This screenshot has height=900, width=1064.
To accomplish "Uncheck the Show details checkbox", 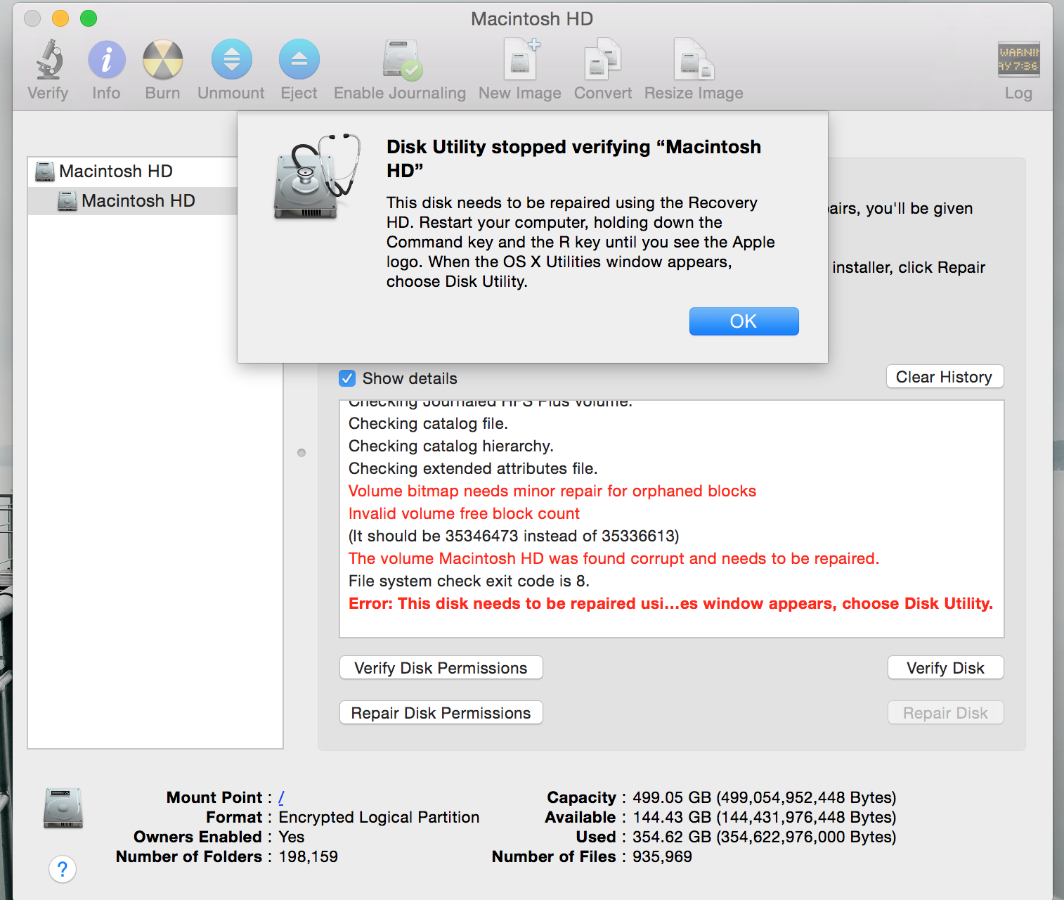I will [x=347, y=378].
